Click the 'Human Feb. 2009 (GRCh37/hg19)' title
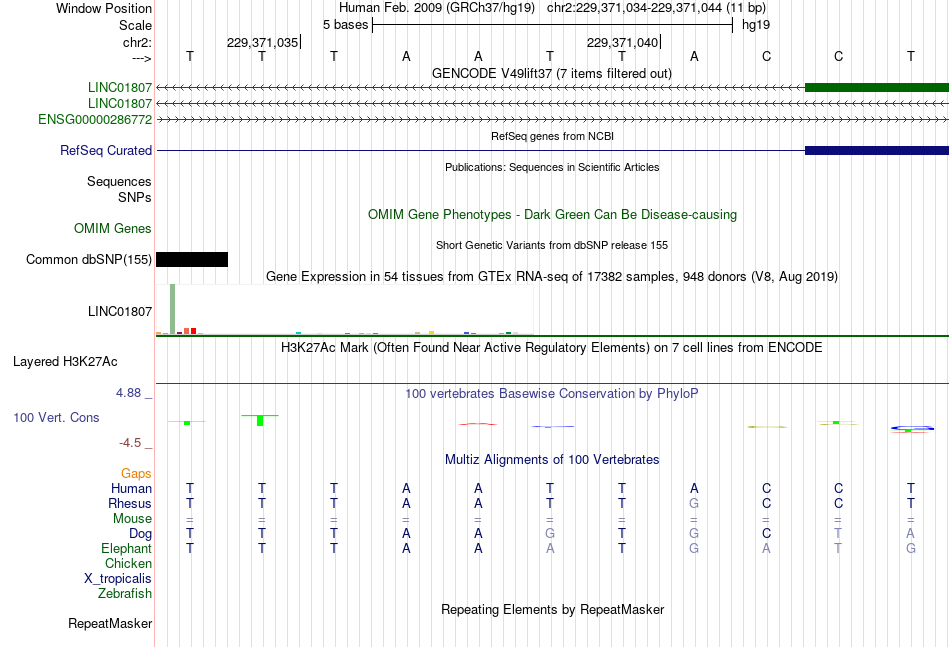The image size is (950, 647). coord(437,8)
